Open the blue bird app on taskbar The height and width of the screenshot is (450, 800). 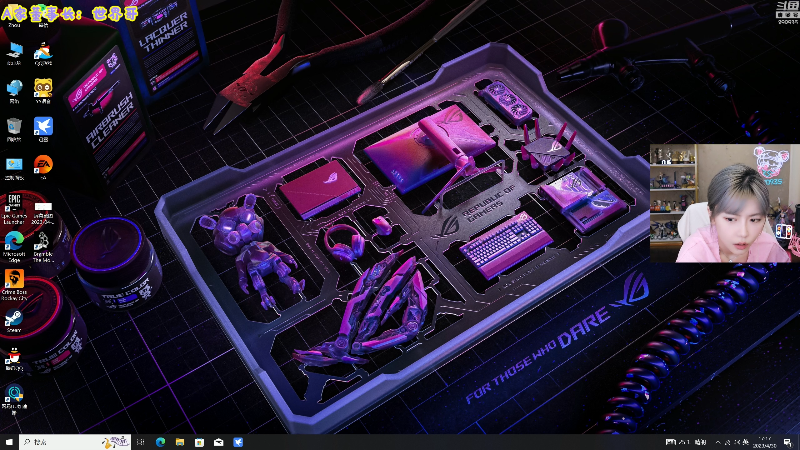click(238, 442)
